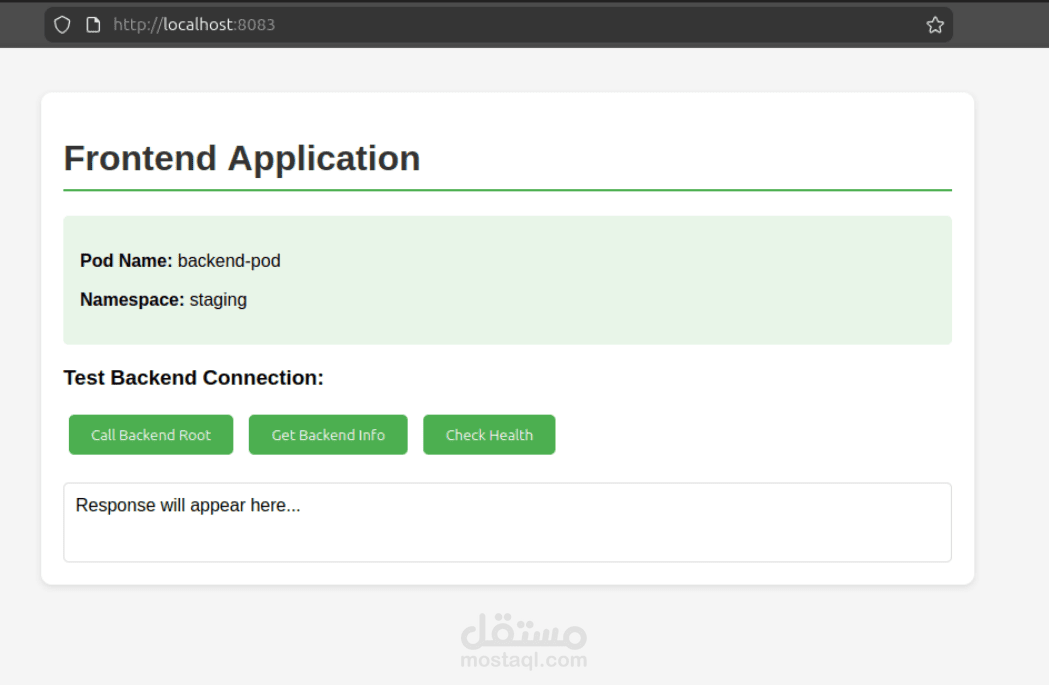Select the staging namespace value
This screenshot has width=1049, height=685.
tap(218, 300)
